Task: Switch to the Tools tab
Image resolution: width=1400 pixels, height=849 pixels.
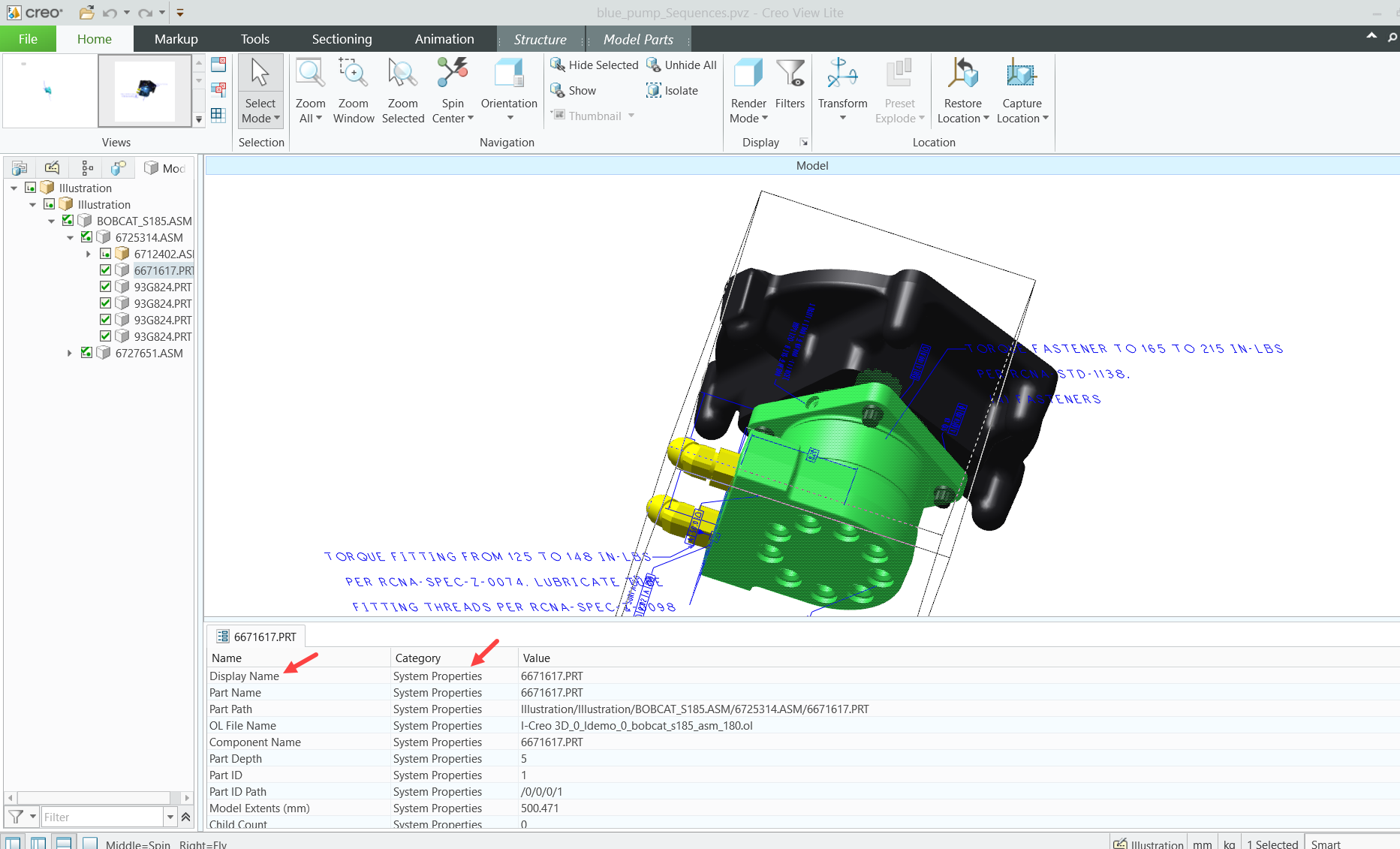Action: (254, 39)
